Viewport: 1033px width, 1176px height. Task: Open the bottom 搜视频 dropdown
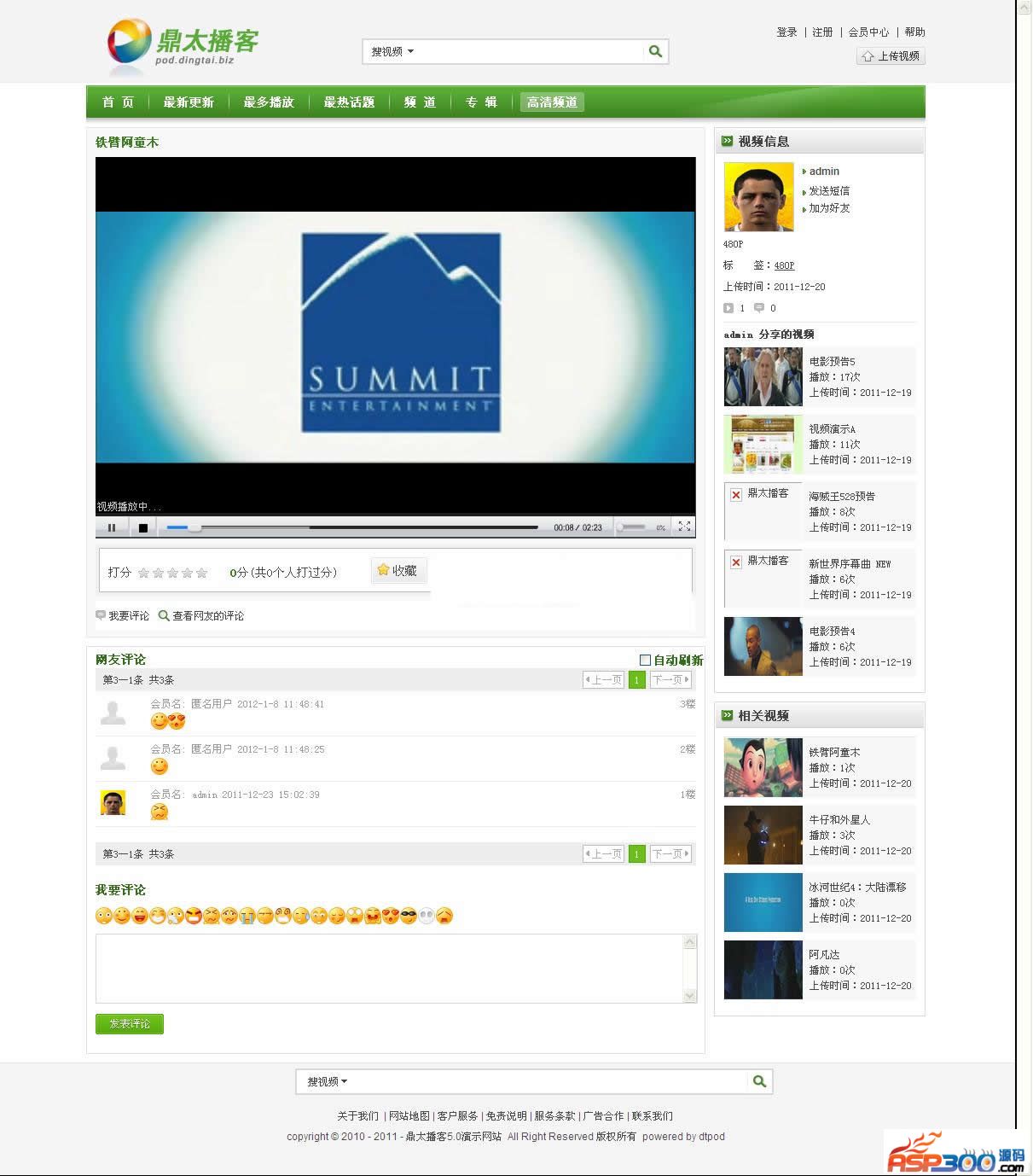click(328, 1081)
